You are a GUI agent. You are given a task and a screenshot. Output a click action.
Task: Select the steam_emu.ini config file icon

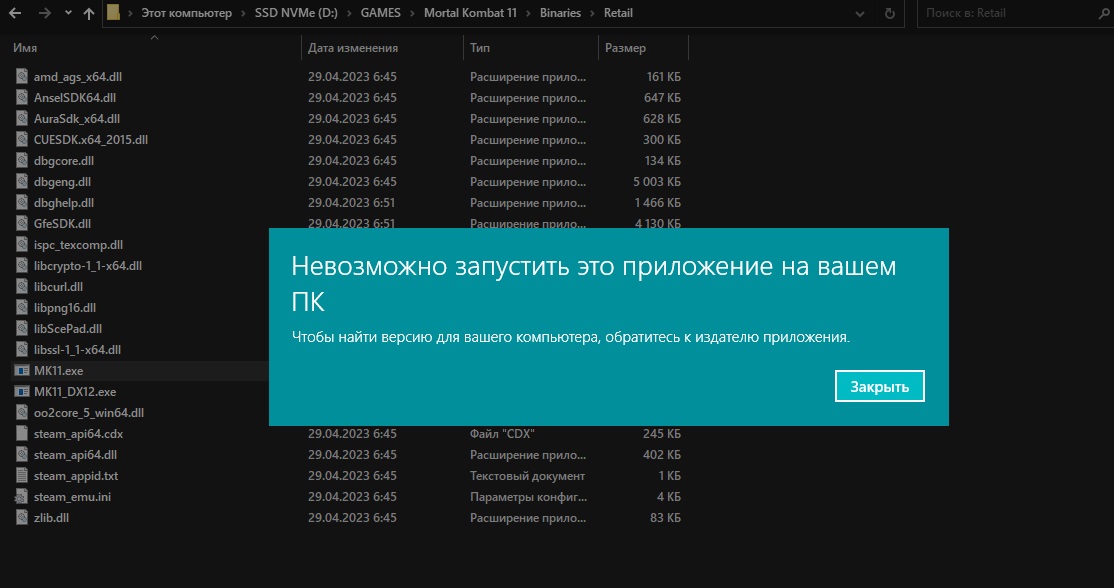tap(22, 497)
